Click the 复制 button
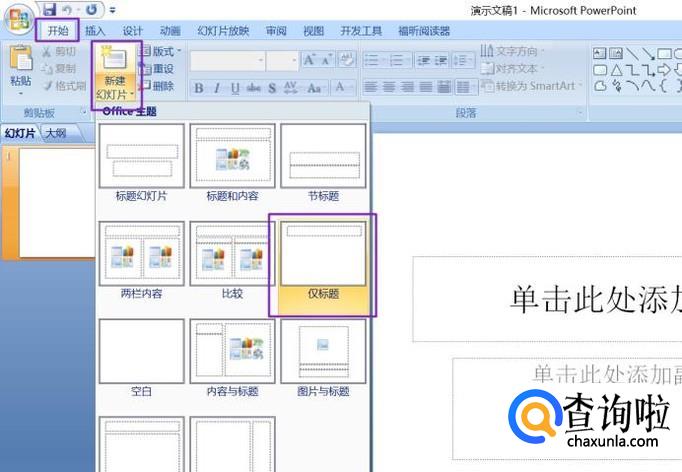 (59, 69)
